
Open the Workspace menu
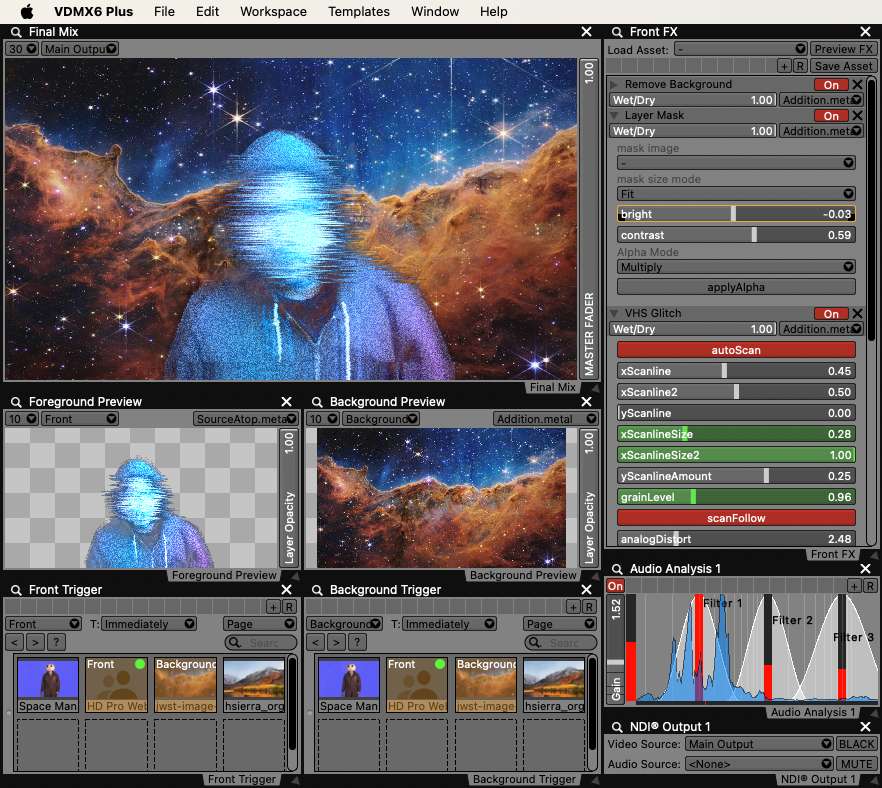coord(273,12)
